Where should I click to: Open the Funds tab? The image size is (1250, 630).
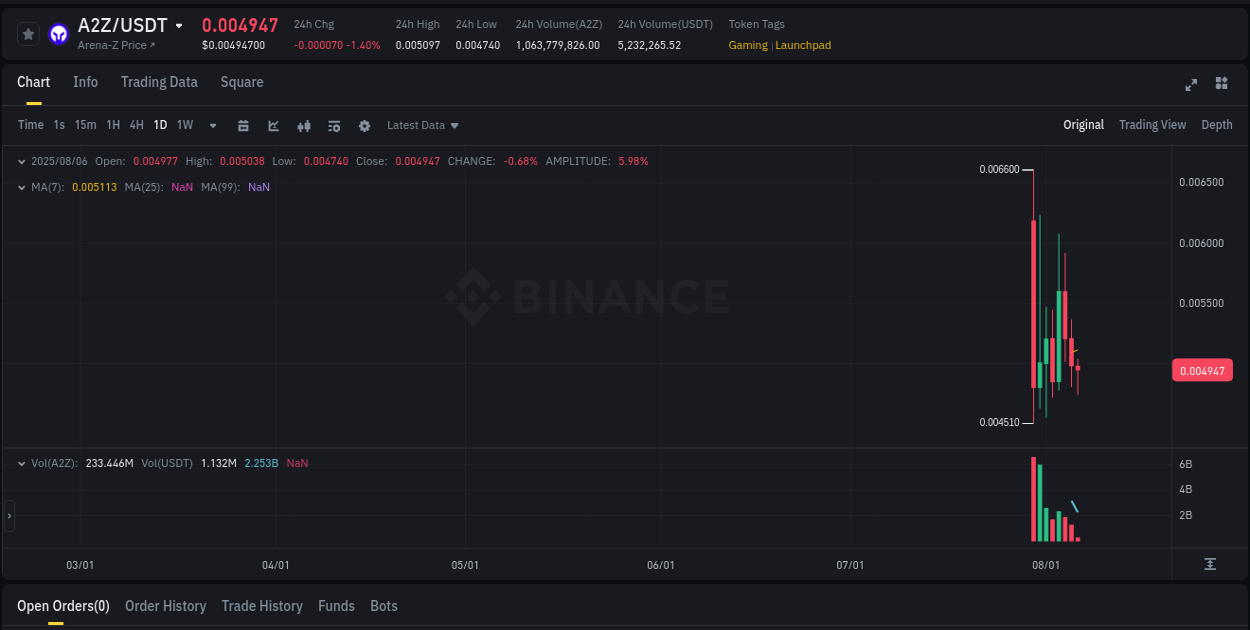click(x=336, y=606)
